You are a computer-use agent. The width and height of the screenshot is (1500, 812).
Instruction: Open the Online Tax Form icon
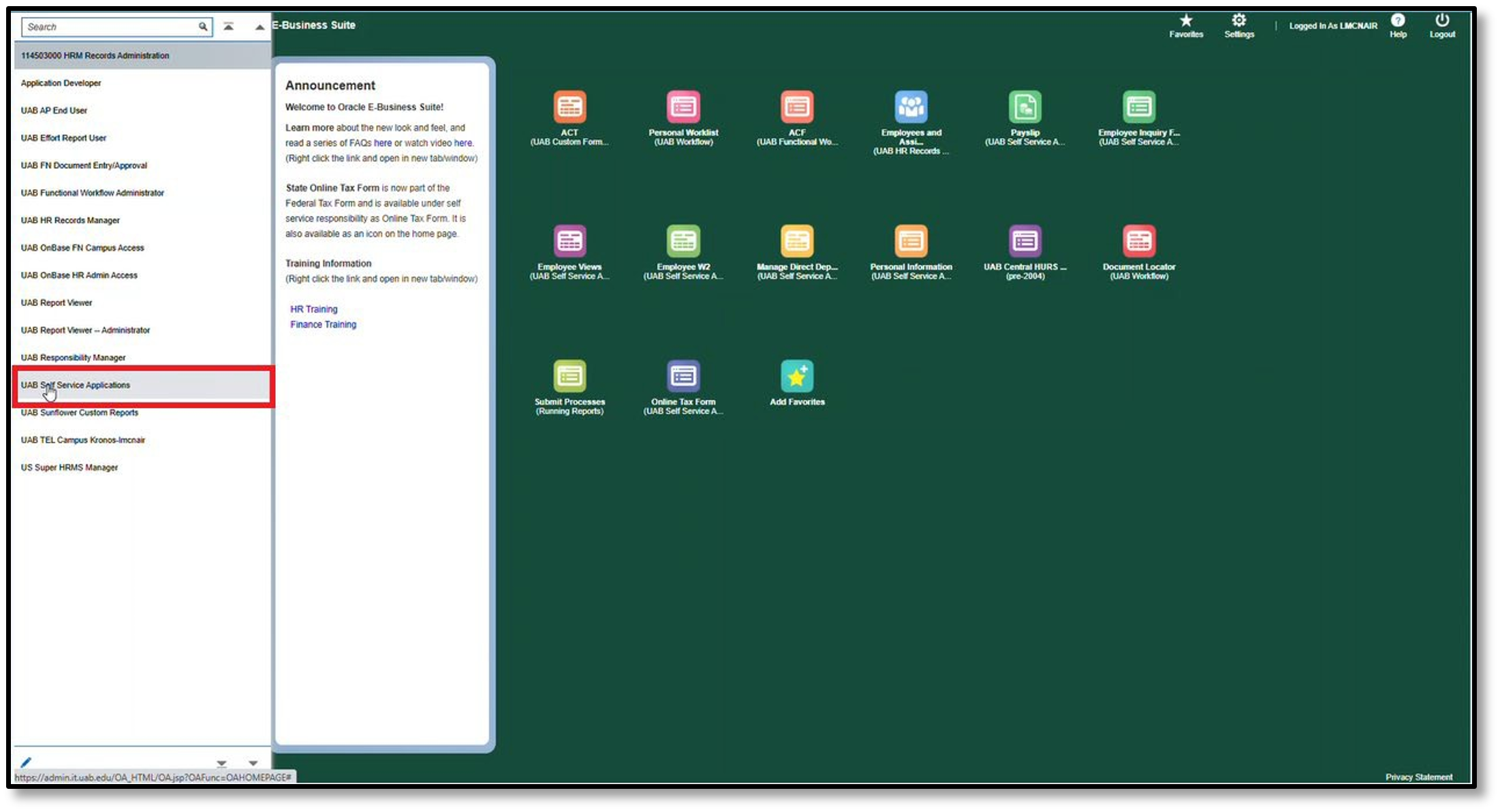683,376
